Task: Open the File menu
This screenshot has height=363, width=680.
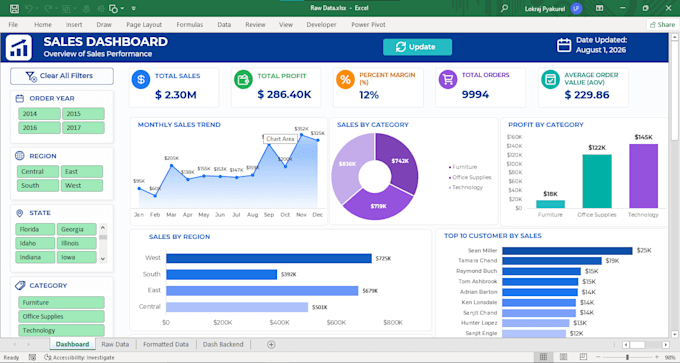Action: [13, 25]
